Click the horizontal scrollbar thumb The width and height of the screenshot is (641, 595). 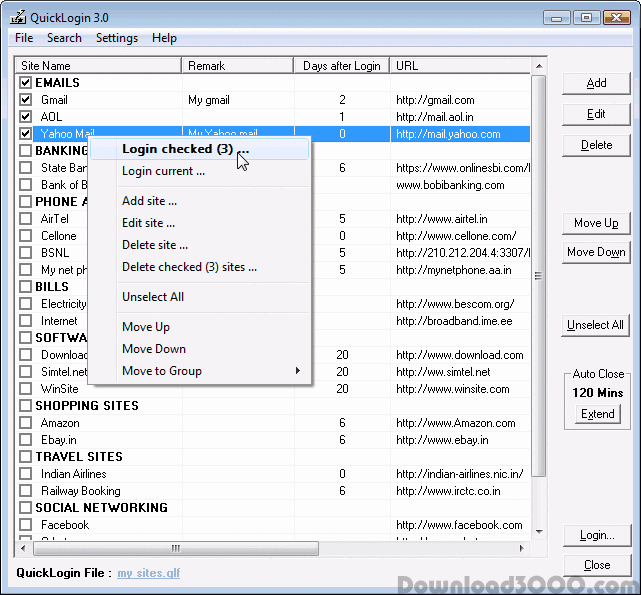pos(177,548)
